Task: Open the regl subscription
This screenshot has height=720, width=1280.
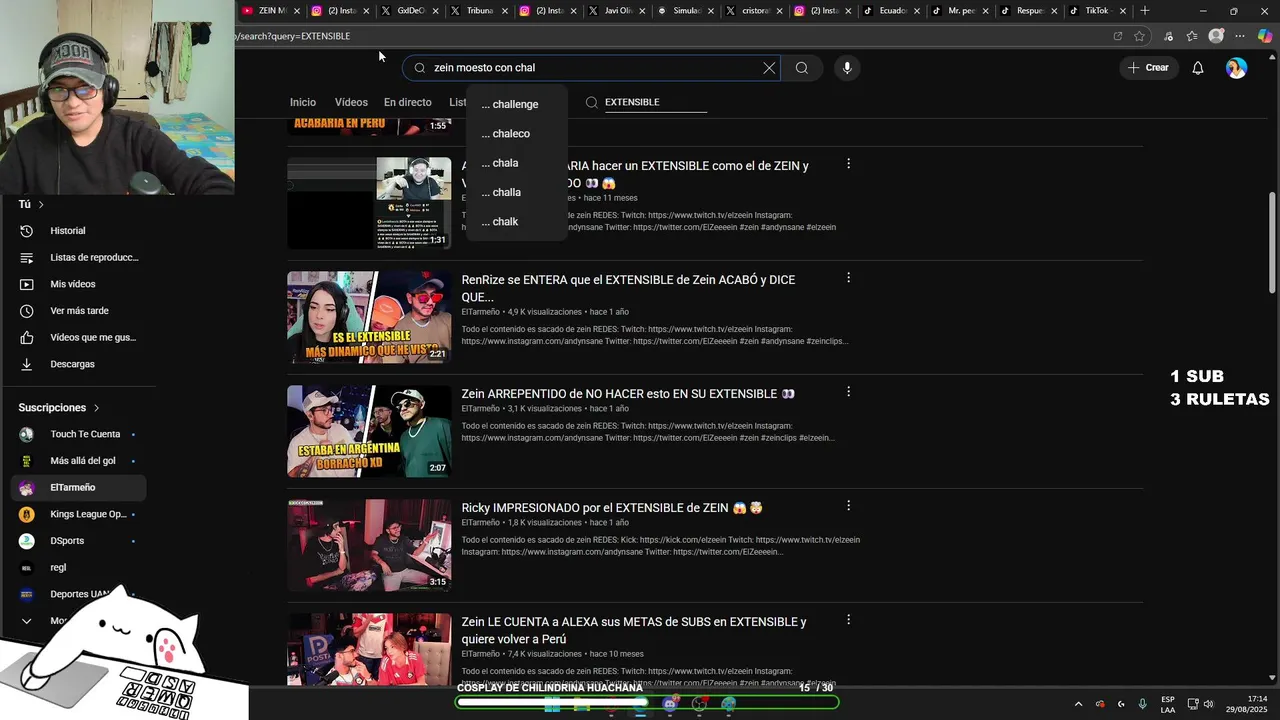Action: (78, 567)
